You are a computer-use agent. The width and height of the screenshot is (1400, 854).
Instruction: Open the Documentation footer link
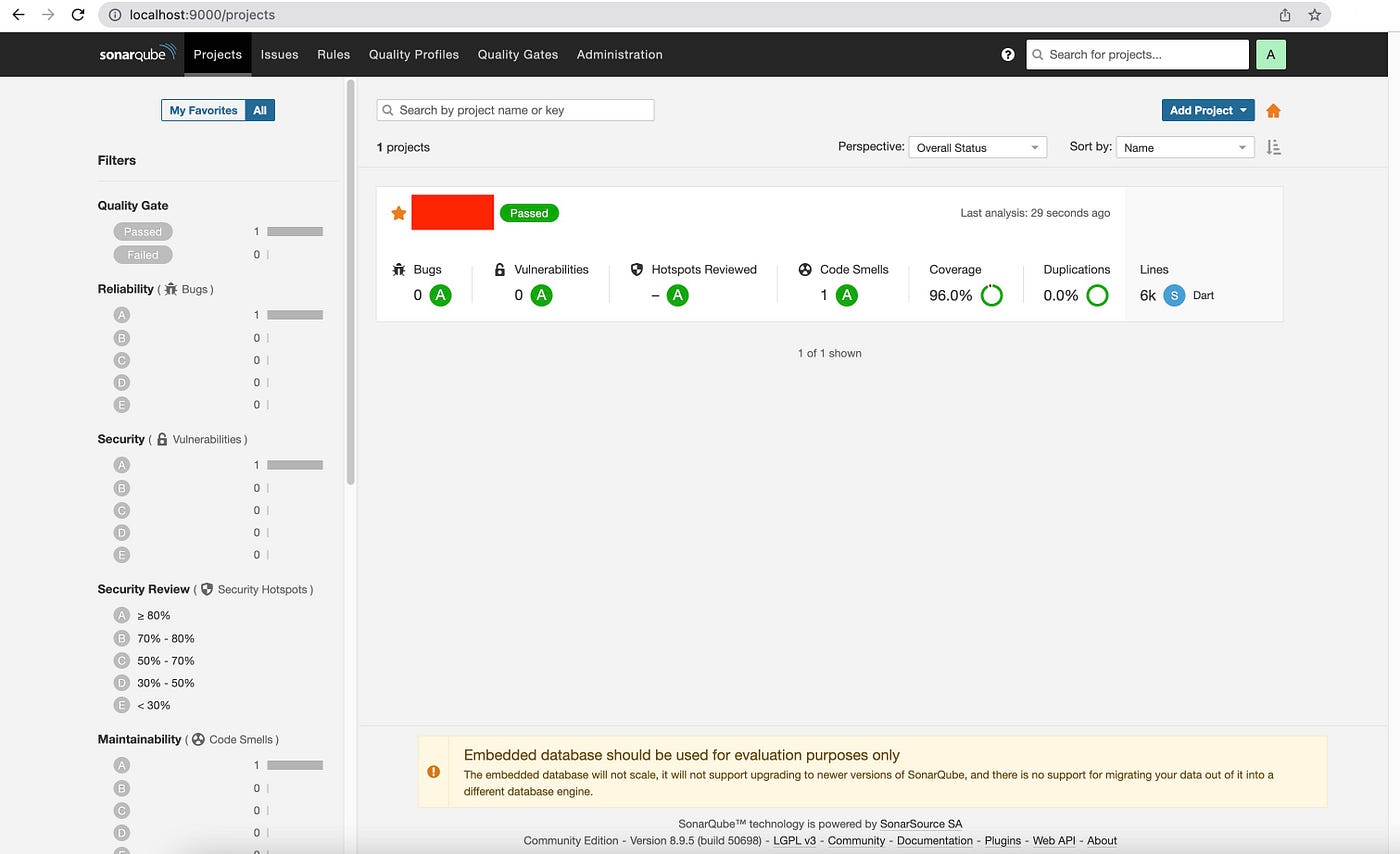click(936, 841)
